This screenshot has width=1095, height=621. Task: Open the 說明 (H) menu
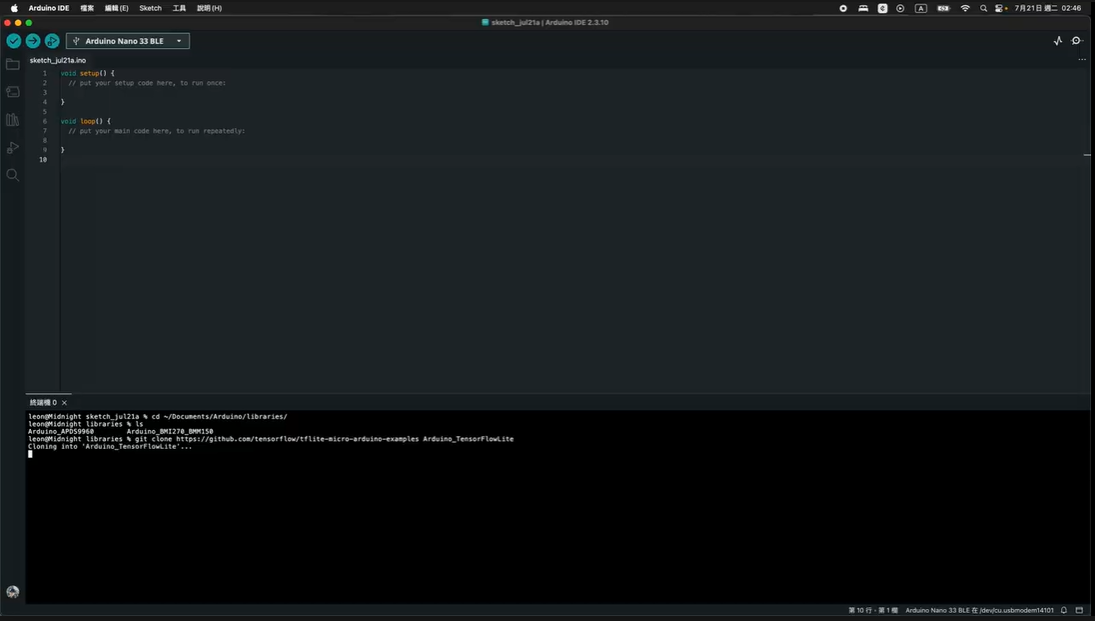tap(210, 8)
